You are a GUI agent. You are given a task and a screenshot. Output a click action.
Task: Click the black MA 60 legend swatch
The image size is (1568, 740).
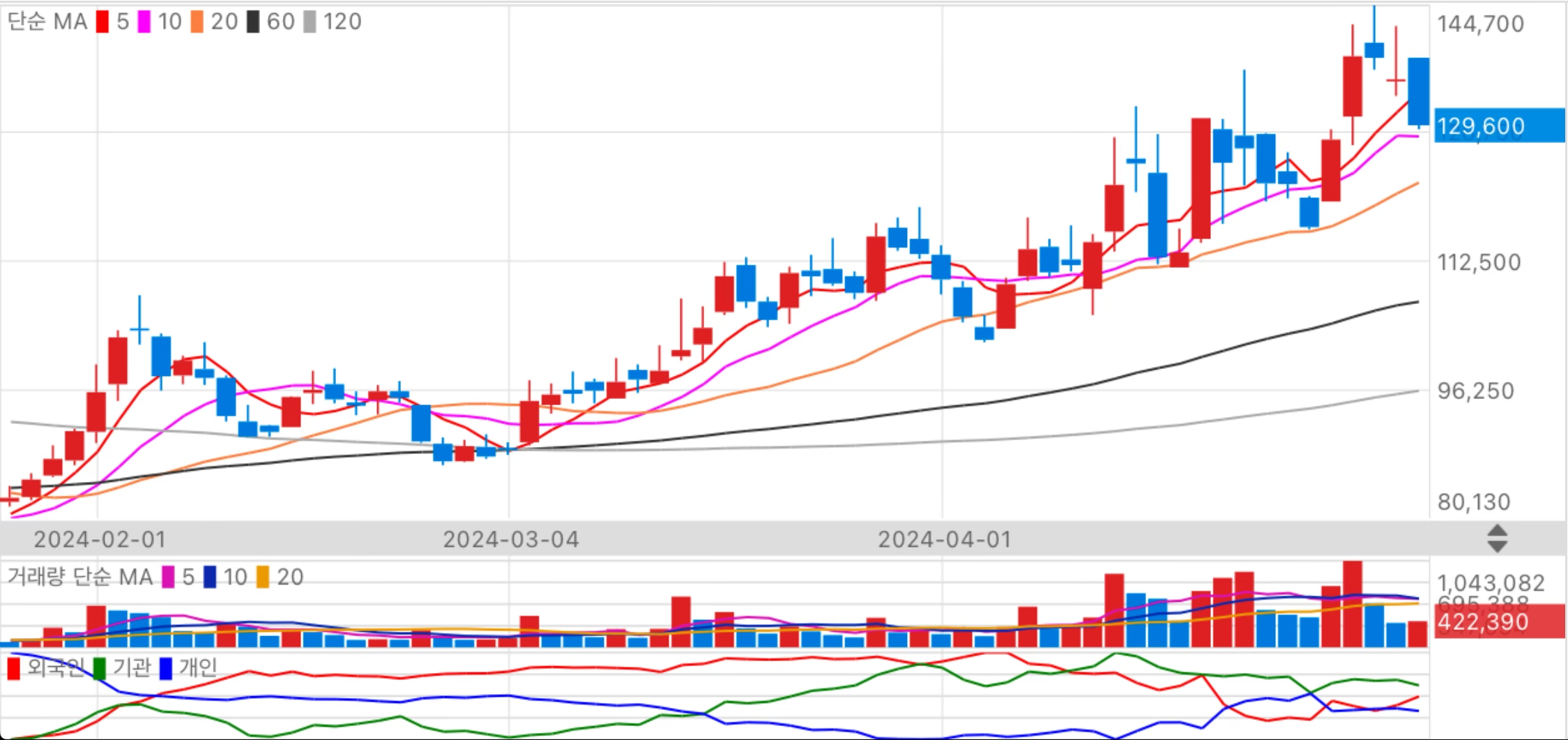click(x=253, y=22)
